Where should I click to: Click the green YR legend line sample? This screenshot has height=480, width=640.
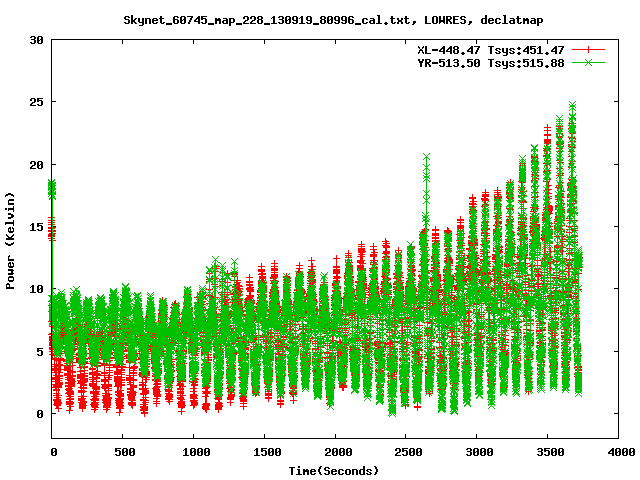pos(589,62)
